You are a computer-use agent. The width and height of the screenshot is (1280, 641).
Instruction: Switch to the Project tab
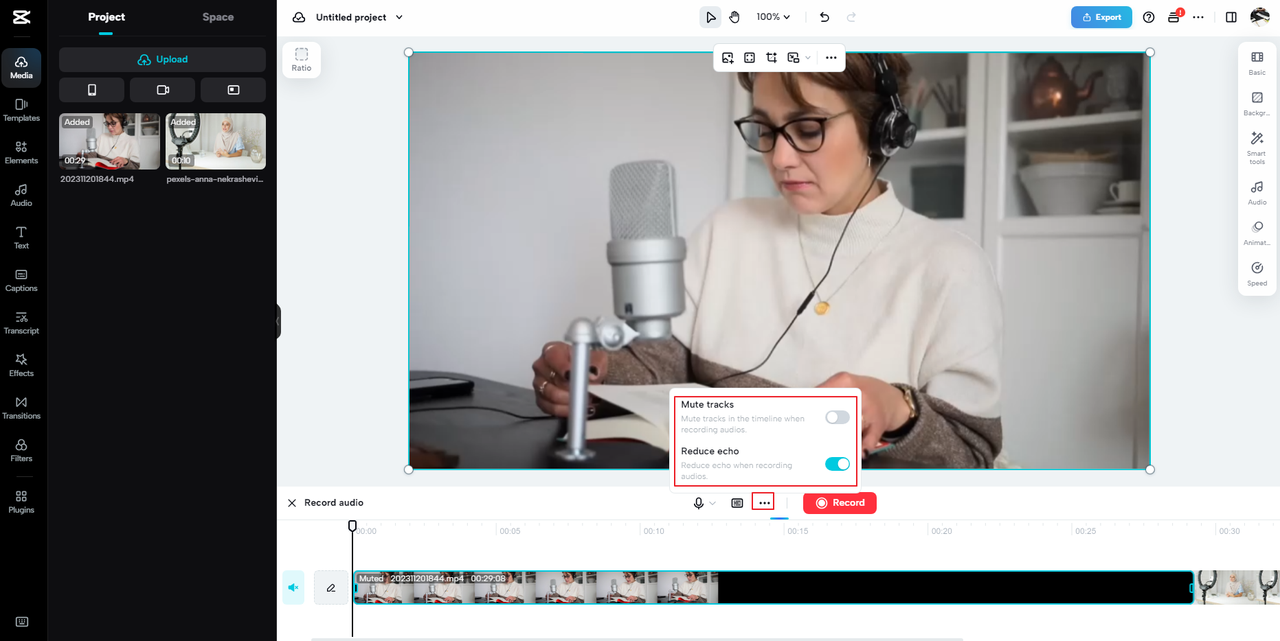[106, 17]
